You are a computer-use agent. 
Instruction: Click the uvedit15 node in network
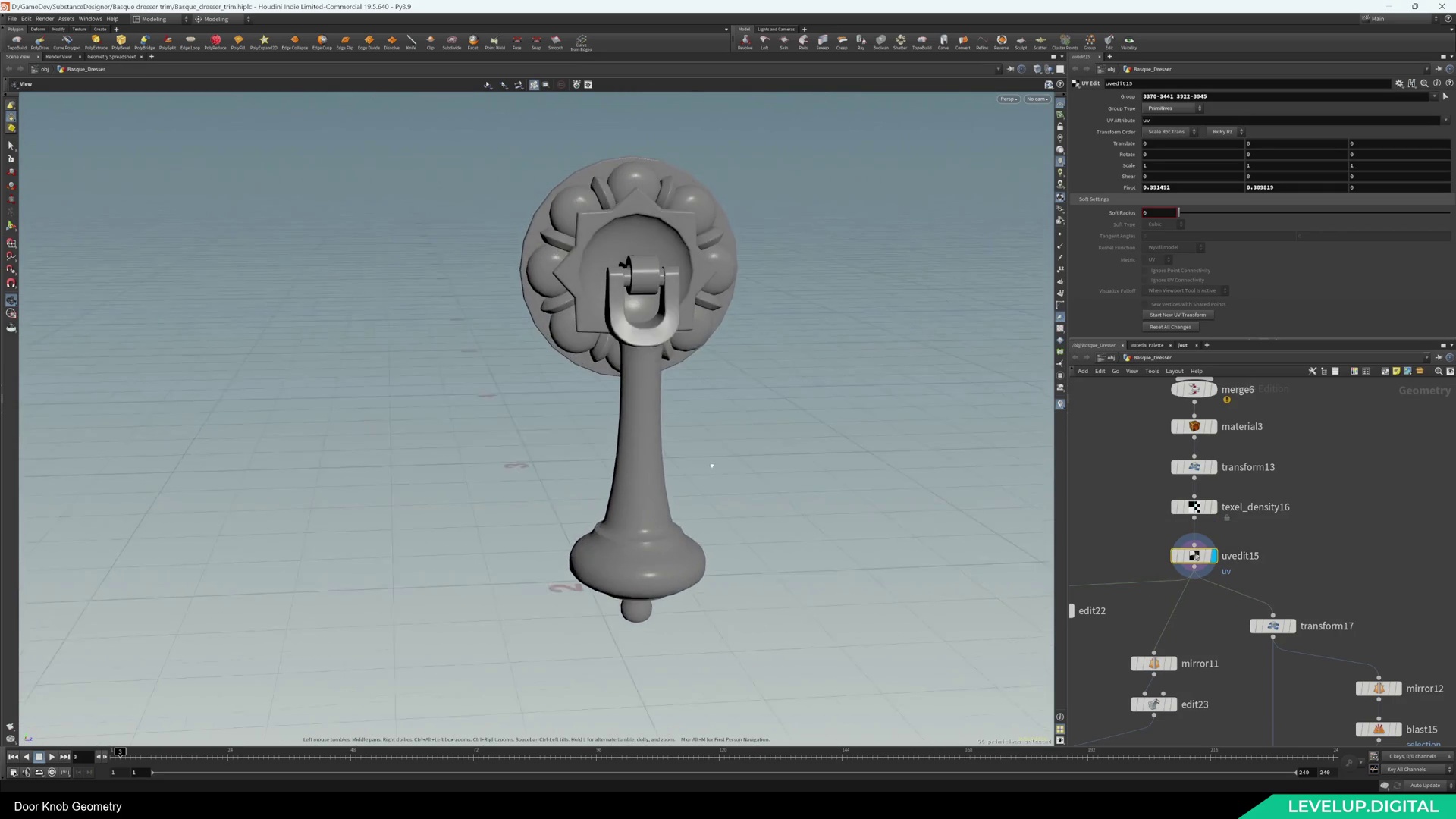(1194, 556)
